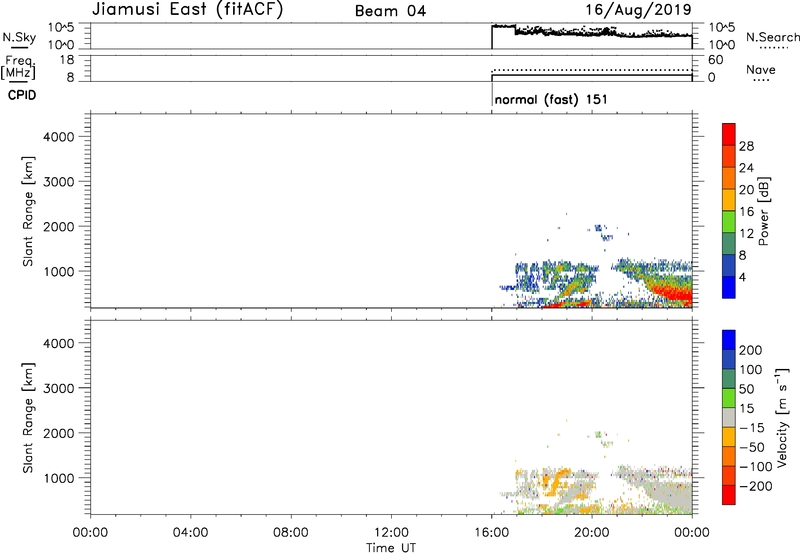Click the '28' value on the power colorbar
This screenshot has width=800, height=554.
[746, 146]
